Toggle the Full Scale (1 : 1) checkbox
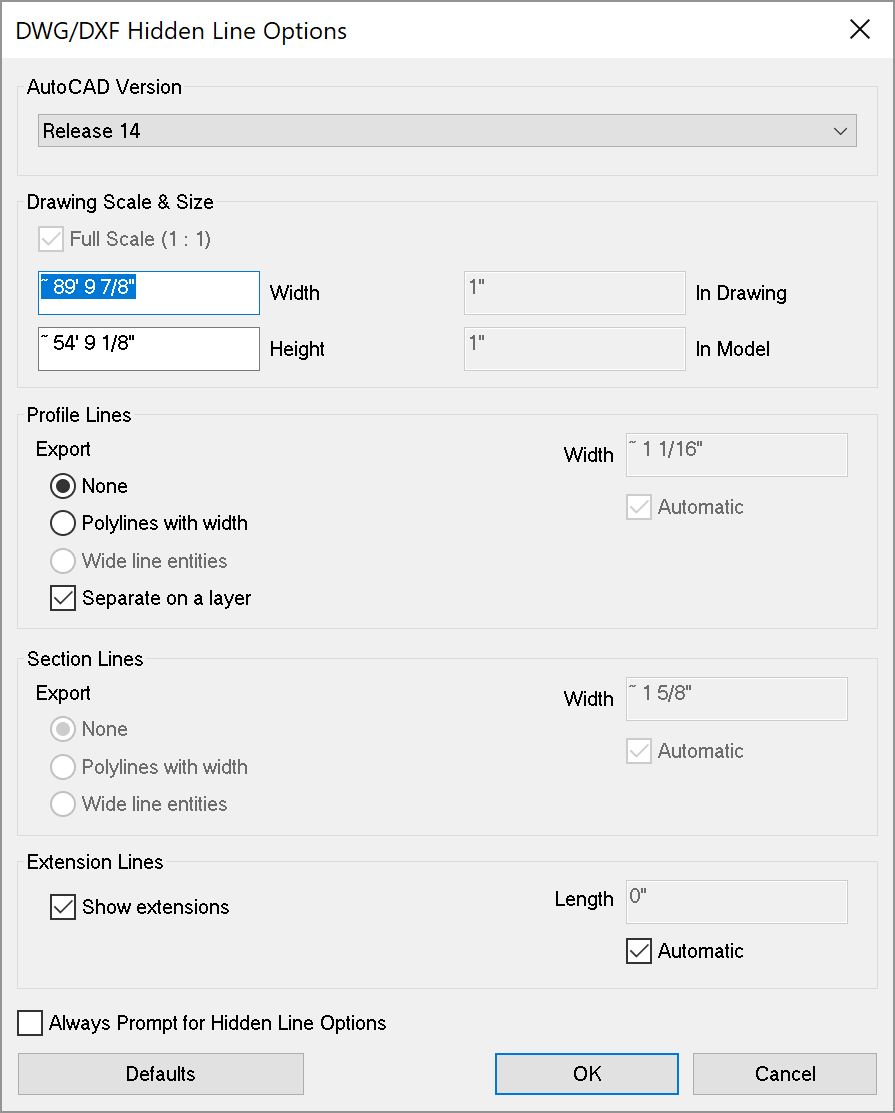895x1113 pixels. point(50,239)
